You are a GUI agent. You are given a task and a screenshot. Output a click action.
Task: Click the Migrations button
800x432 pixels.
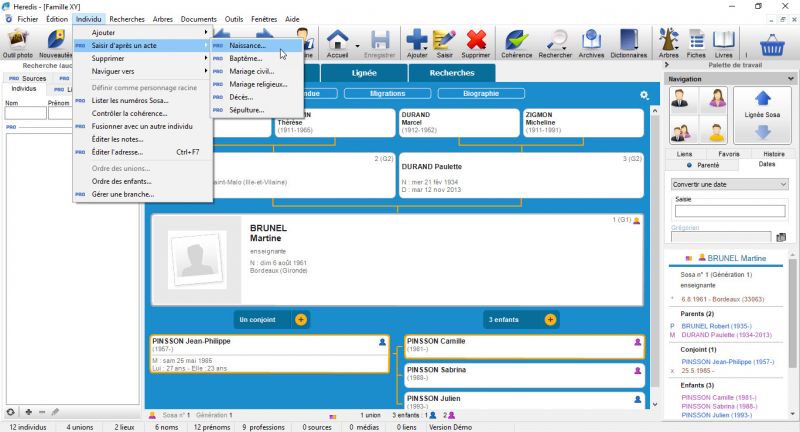(x=387, y=93)
